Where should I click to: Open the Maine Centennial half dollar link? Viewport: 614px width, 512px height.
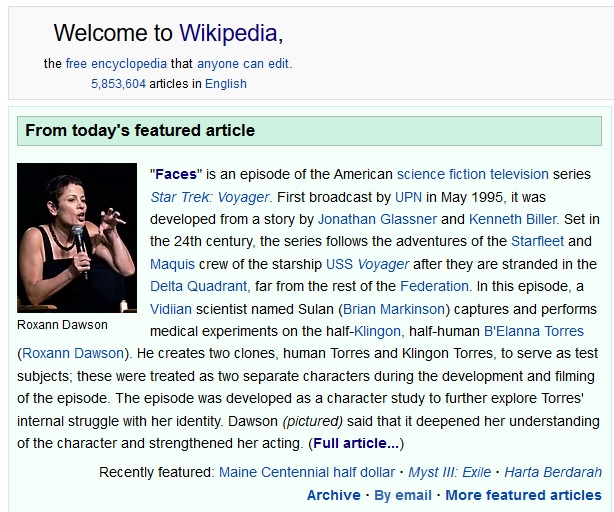pos(307,472)
